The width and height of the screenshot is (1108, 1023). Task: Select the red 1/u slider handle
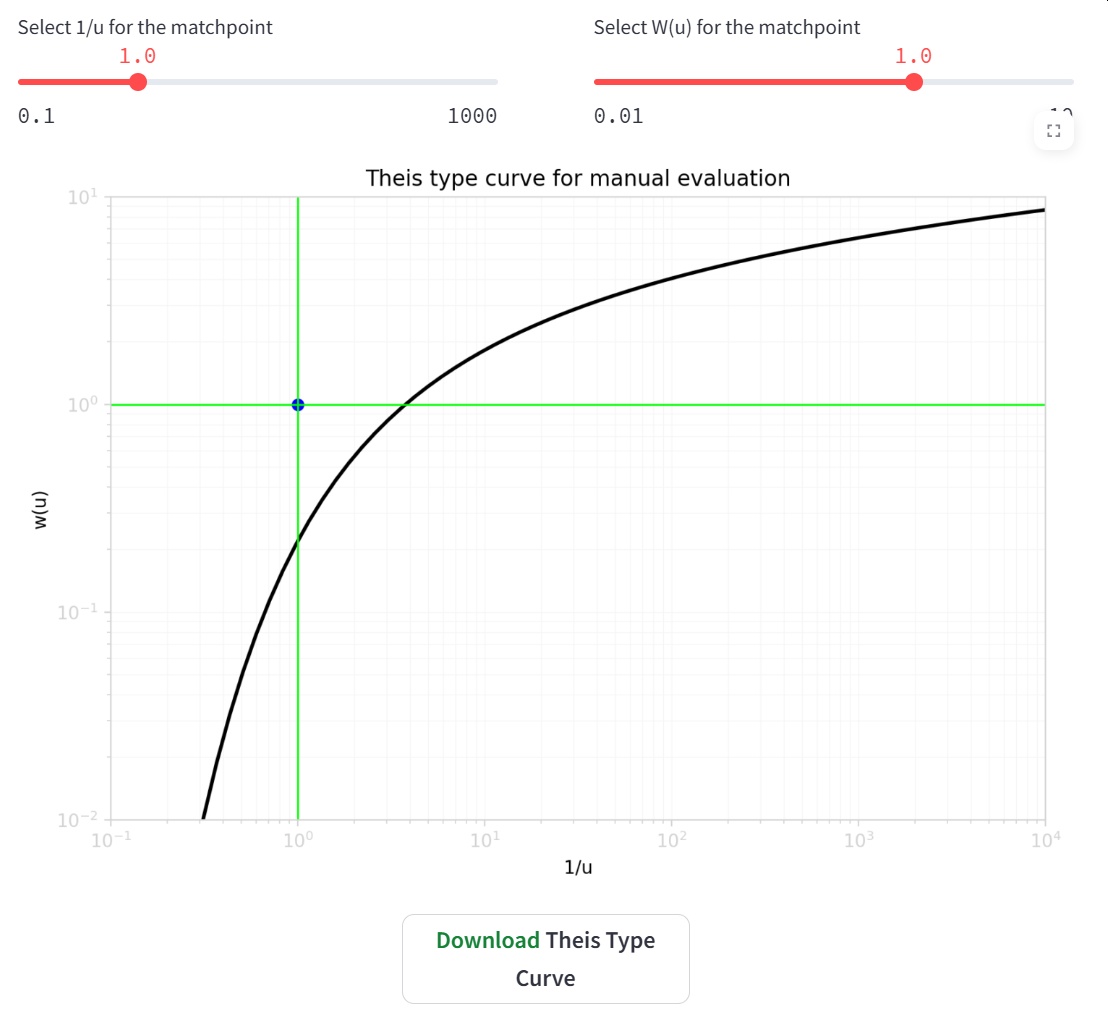(137, 81)
